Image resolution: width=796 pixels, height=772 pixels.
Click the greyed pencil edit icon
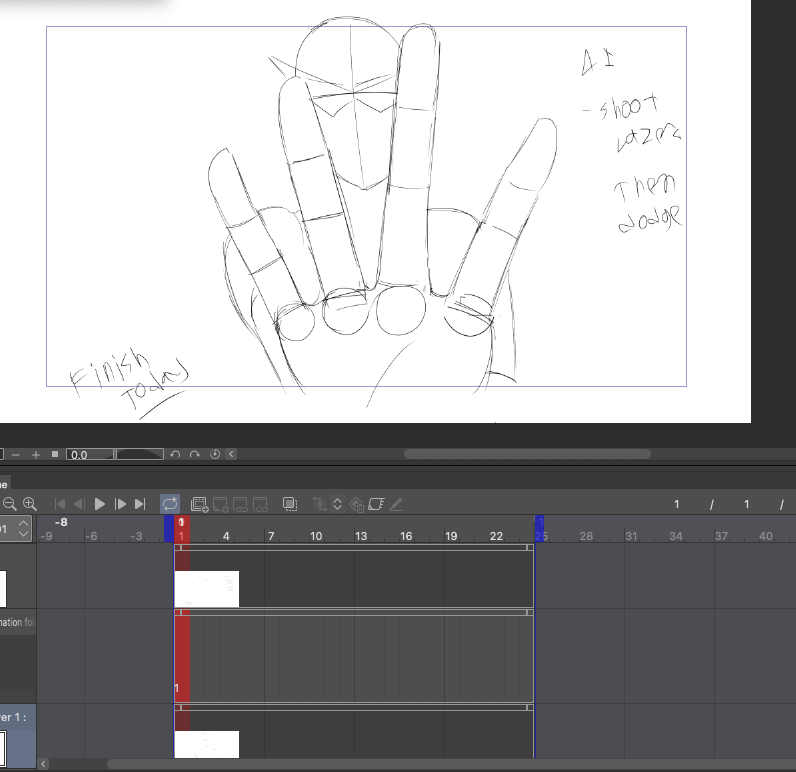point(396,504)
